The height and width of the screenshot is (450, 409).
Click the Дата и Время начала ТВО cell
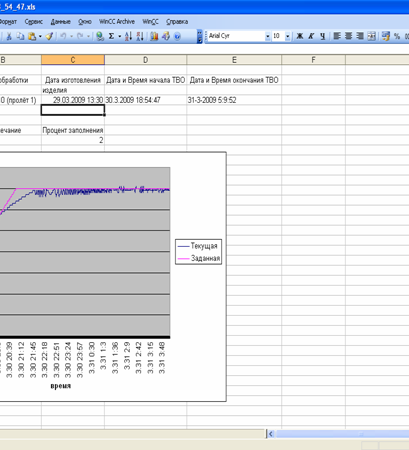pos(146,80)
